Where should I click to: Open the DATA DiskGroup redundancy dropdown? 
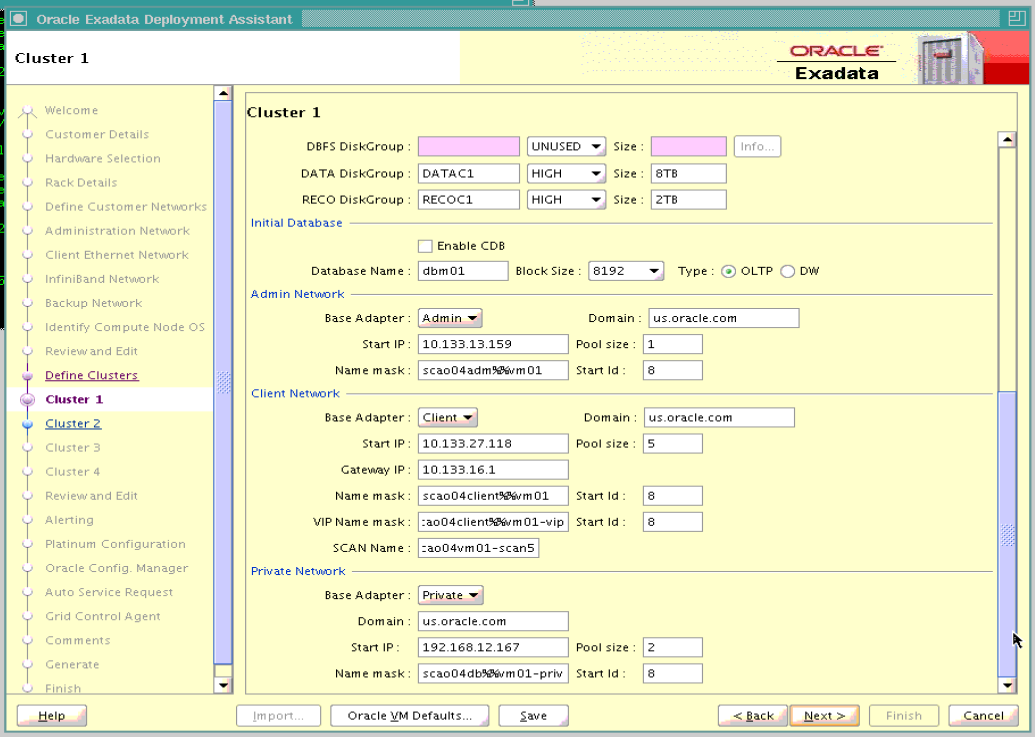566,174
